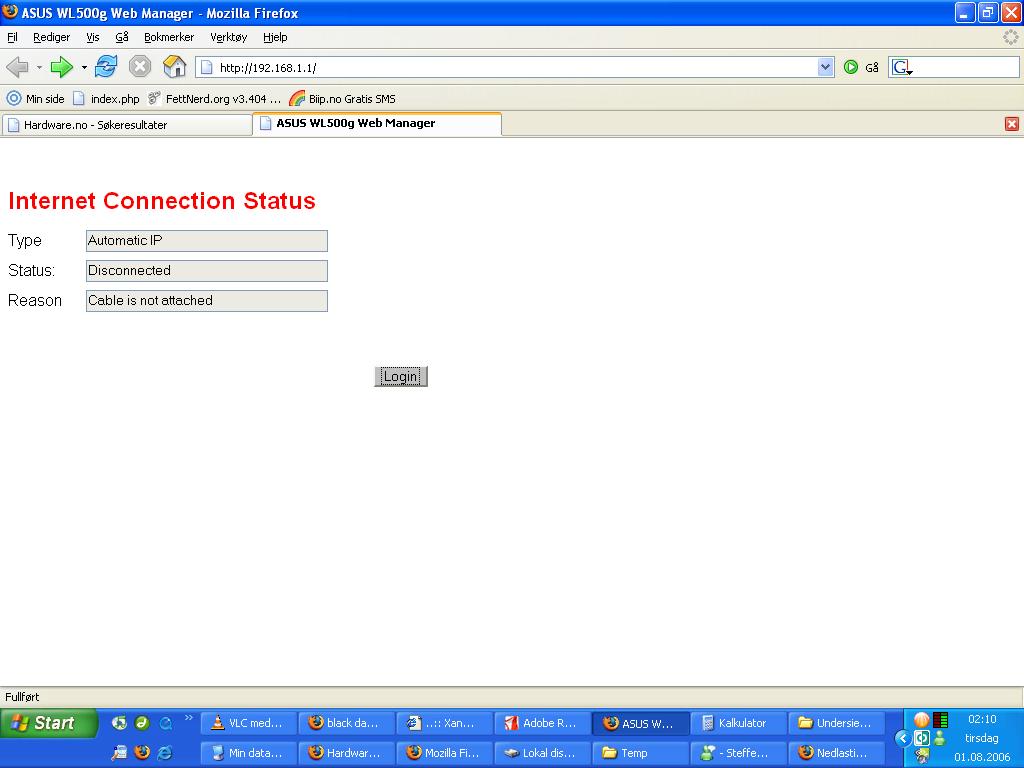
Task: Click the green Go button icon
Action: pos(851,67)
